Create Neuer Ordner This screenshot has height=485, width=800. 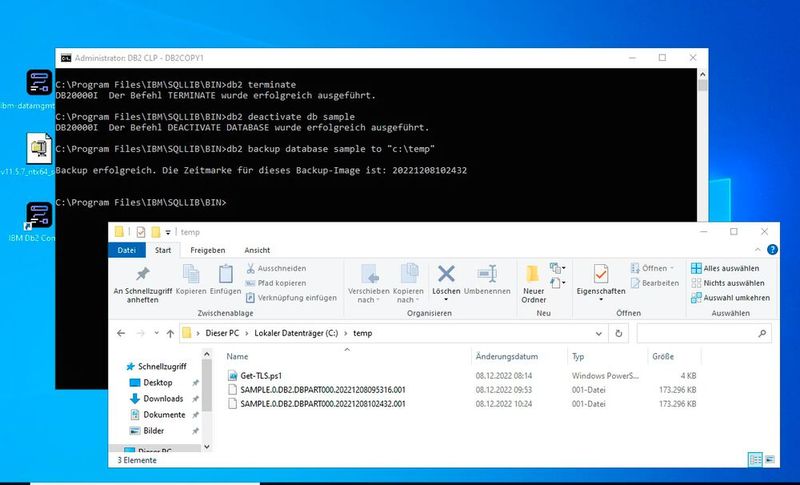click(x=534, y=285)
